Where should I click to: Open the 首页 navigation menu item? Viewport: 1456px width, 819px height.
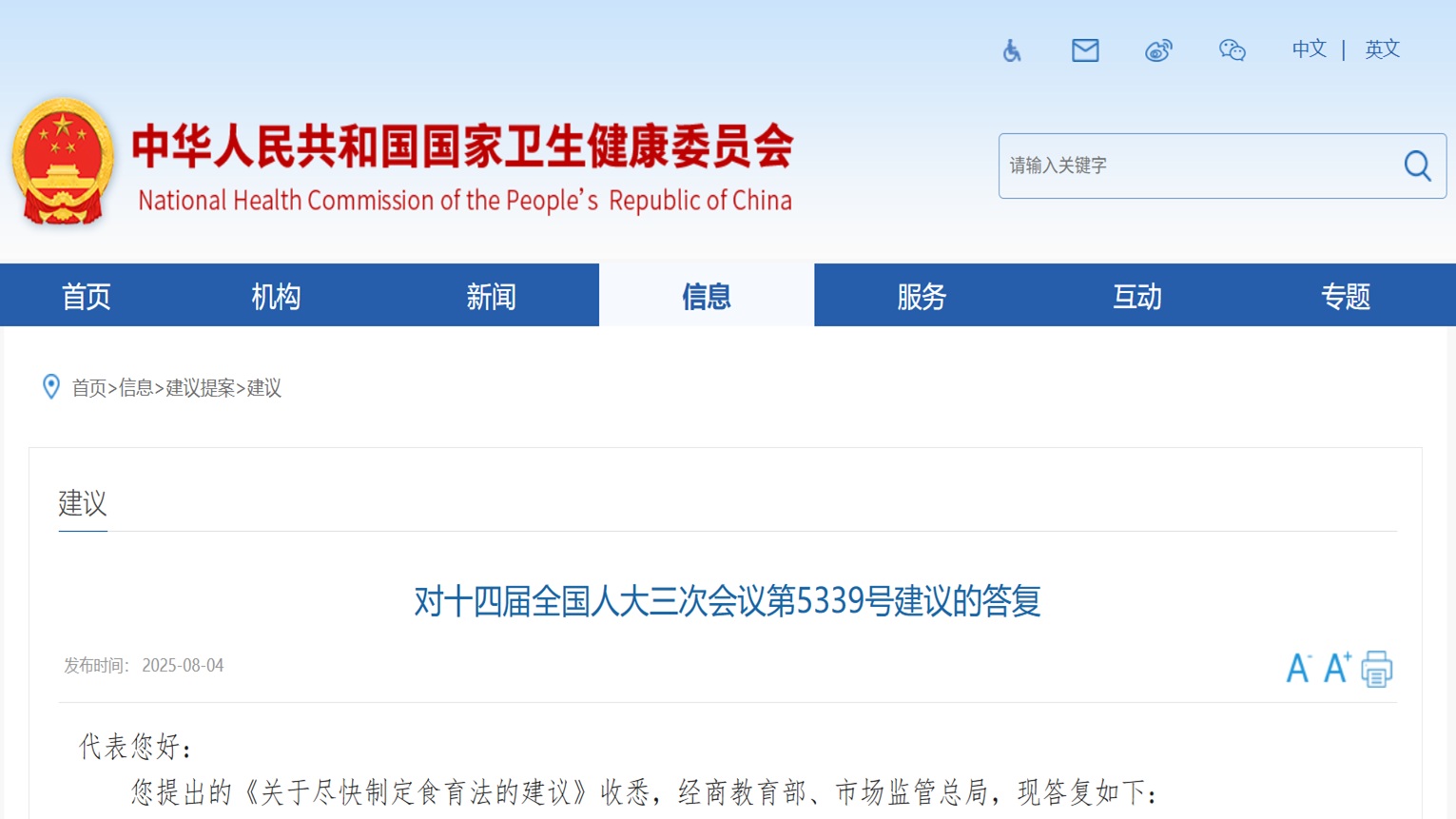tap(87, 297)
